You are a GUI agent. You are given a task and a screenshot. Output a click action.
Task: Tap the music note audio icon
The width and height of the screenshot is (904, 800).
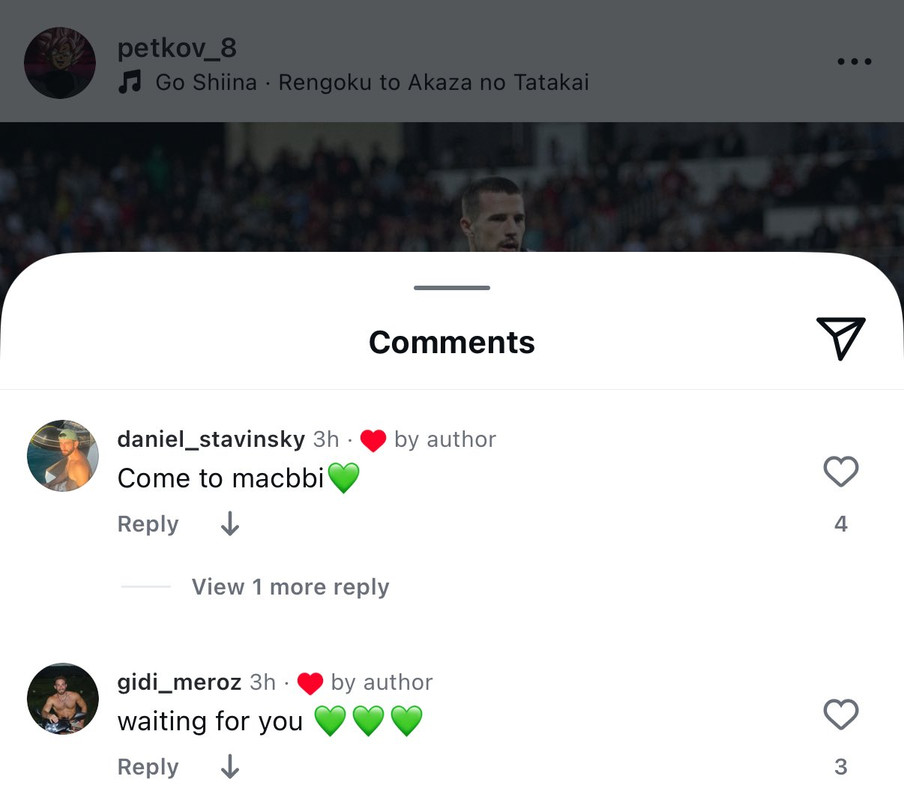130,82
